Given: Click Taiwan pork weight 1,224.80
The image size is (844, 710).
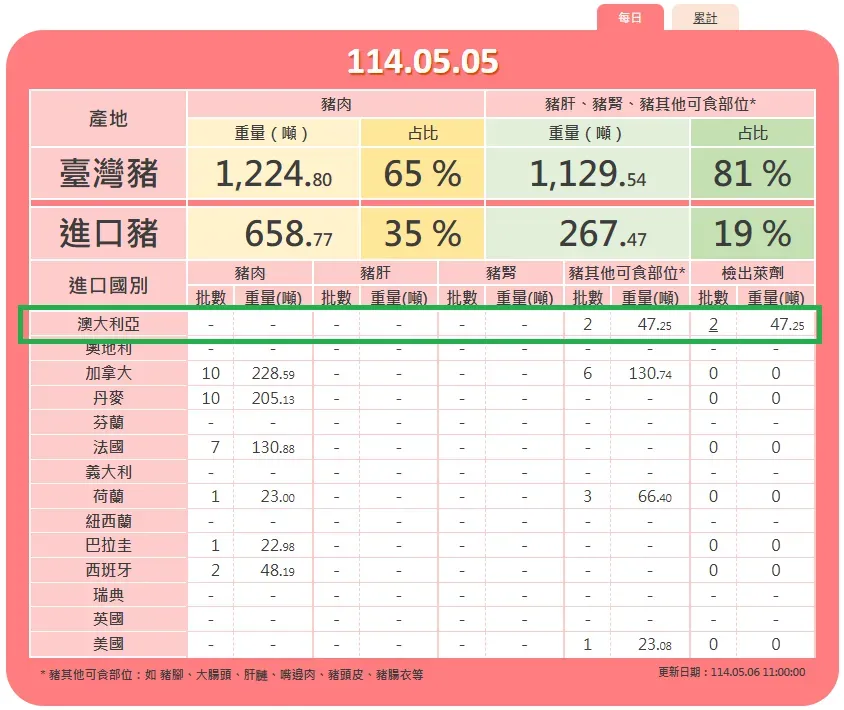Looking at the screenshot, I should pyautogui.click(x=273, y=174).
